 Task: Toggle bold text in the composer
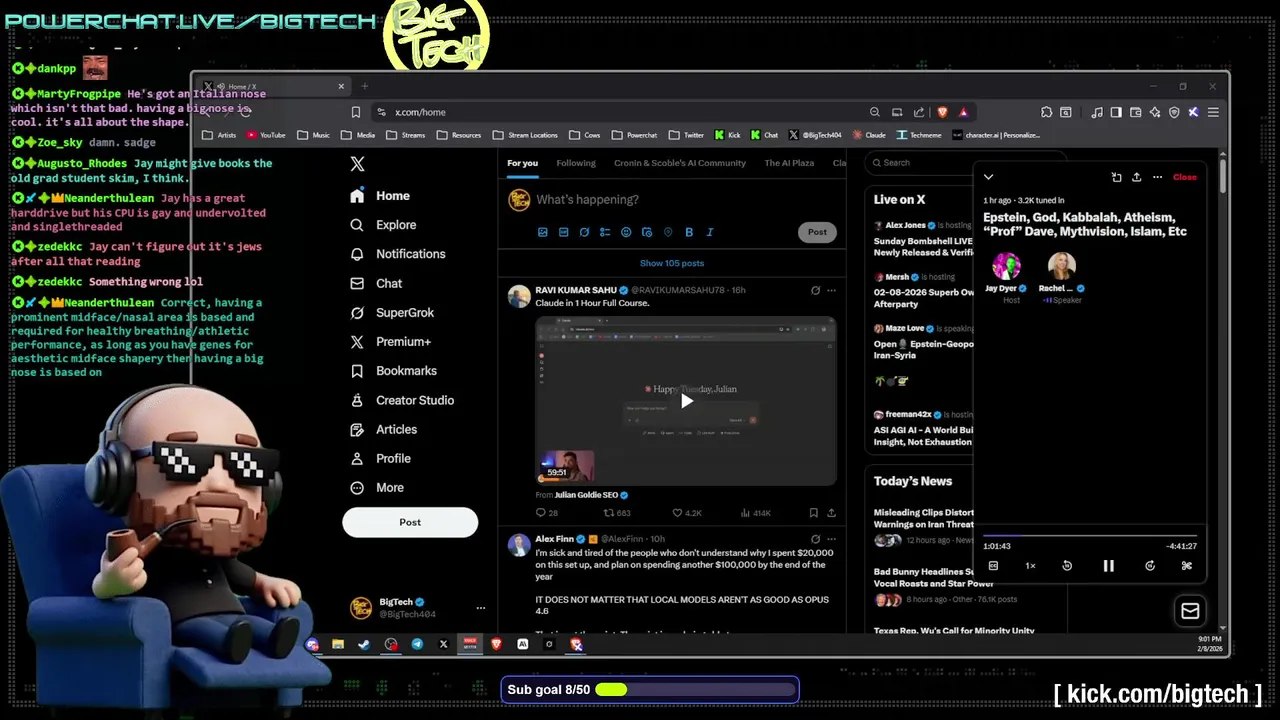(x=689, y=232)
